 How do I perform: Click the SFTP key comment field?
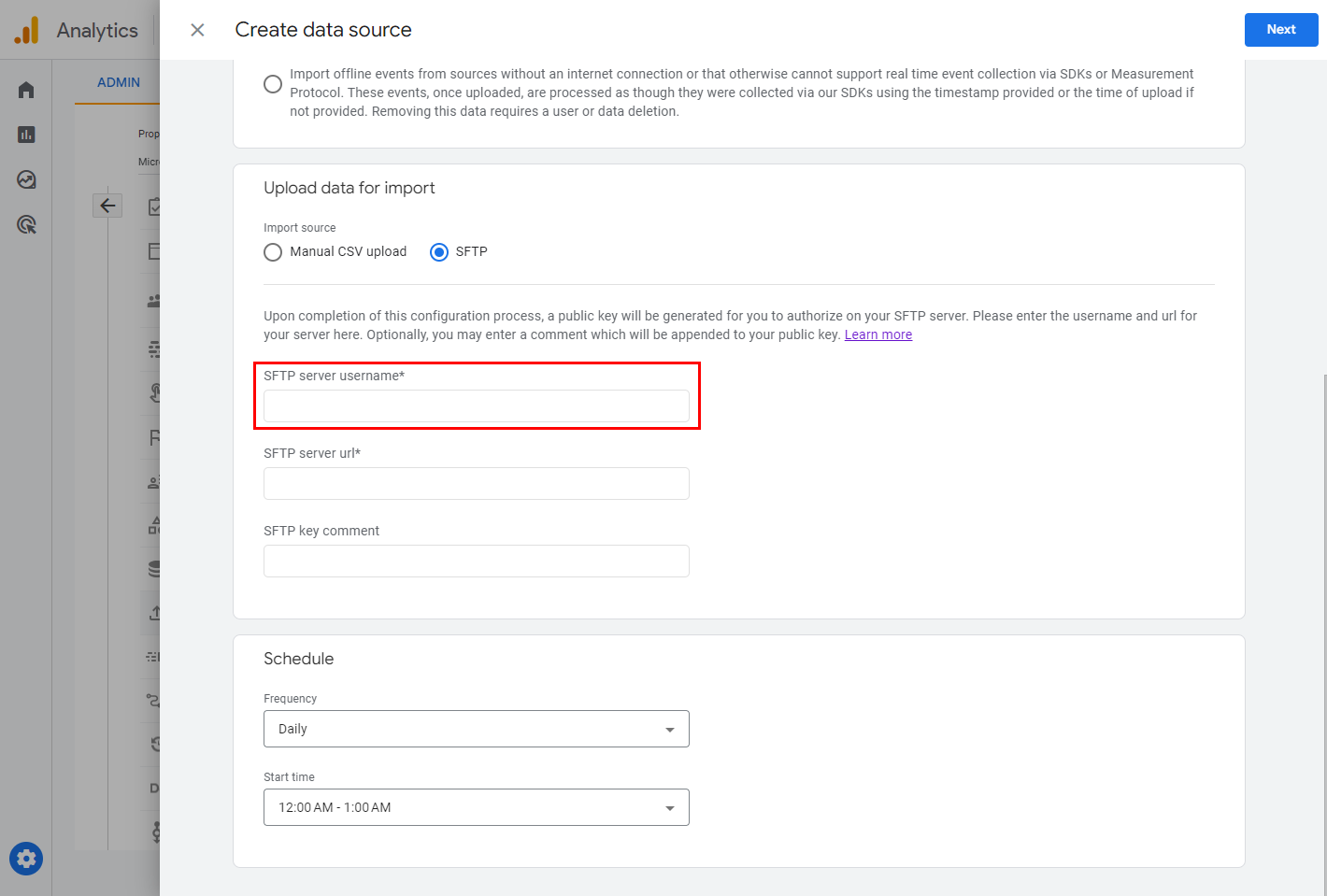(x=476, y=562)
